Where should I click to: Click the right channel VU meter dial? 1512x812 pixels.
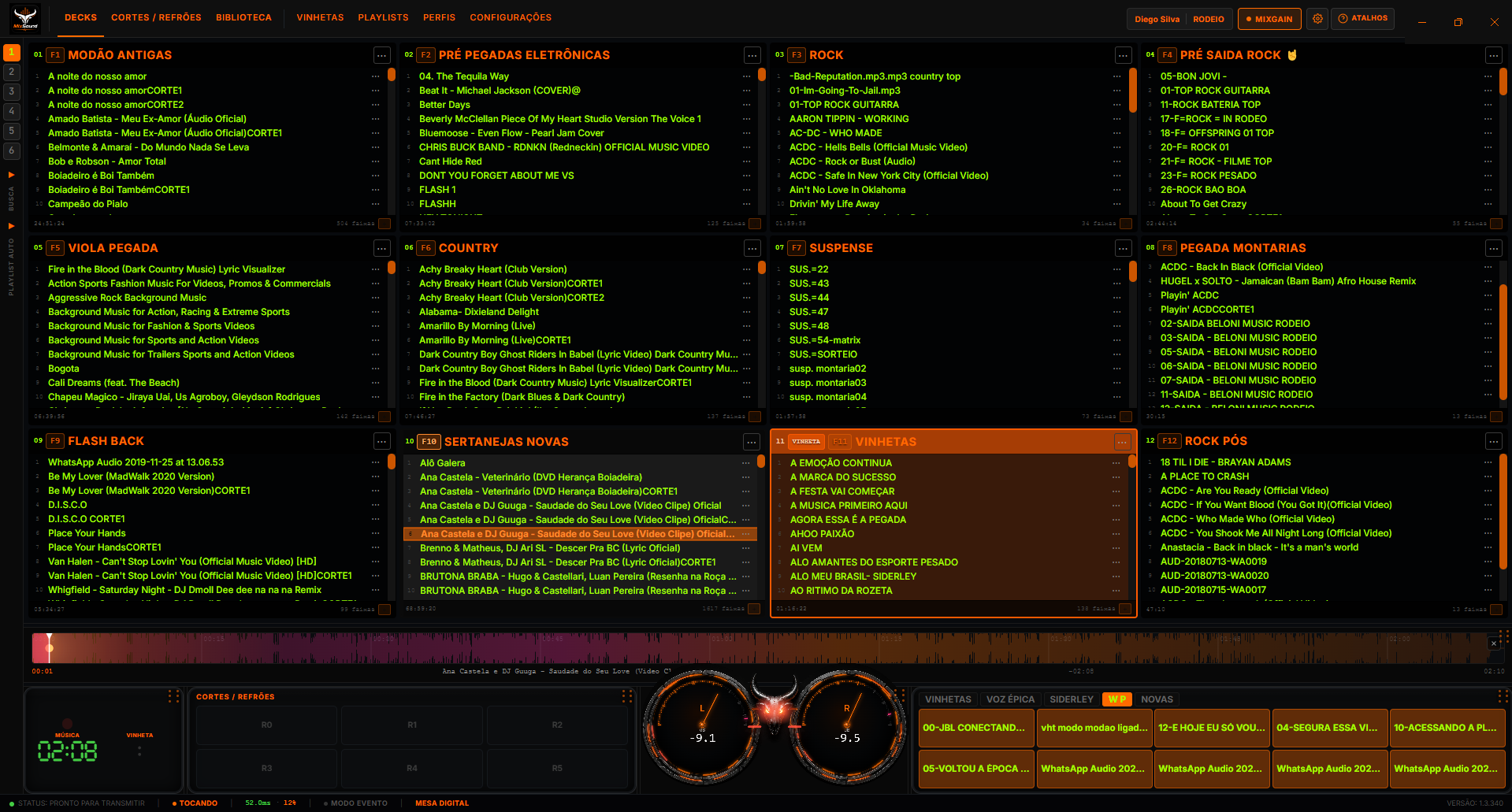[848, 725]
